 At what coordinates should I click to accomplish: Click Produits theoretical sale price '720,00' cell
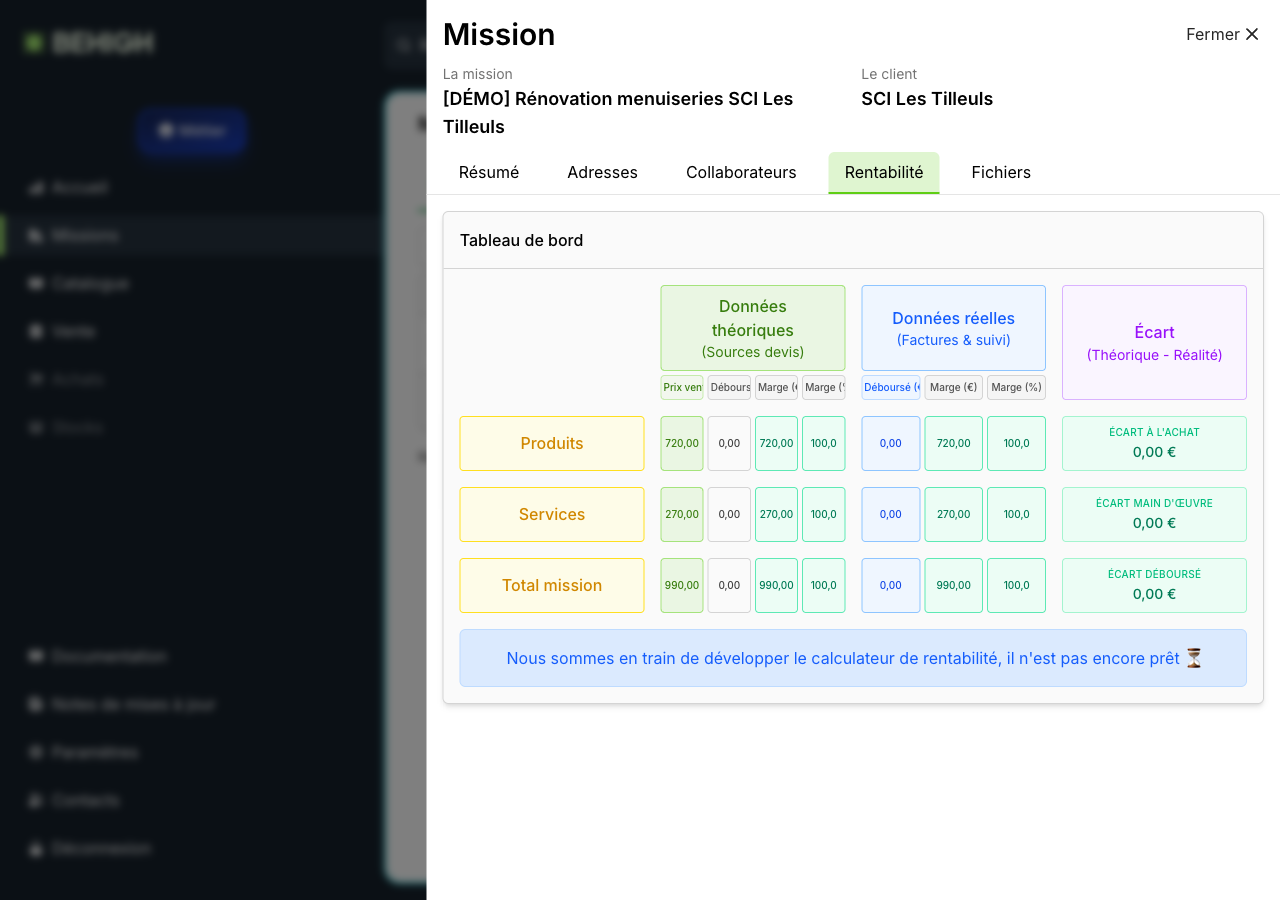(682, 443)
